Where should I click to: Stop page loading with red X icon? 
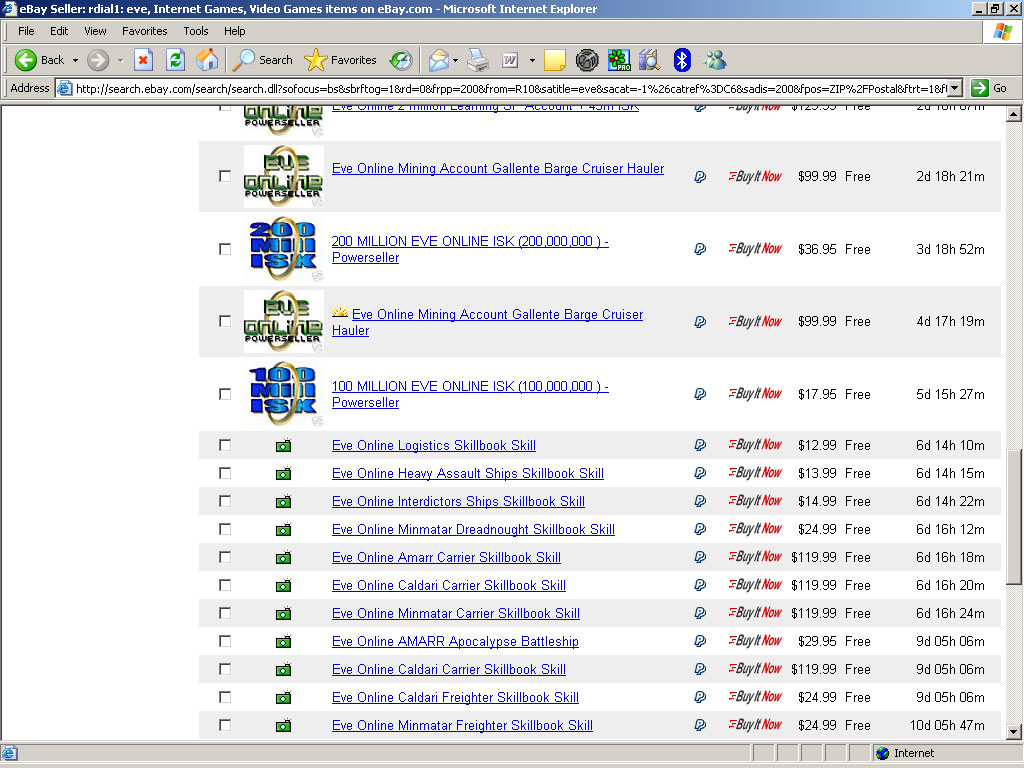click(143, 60)
